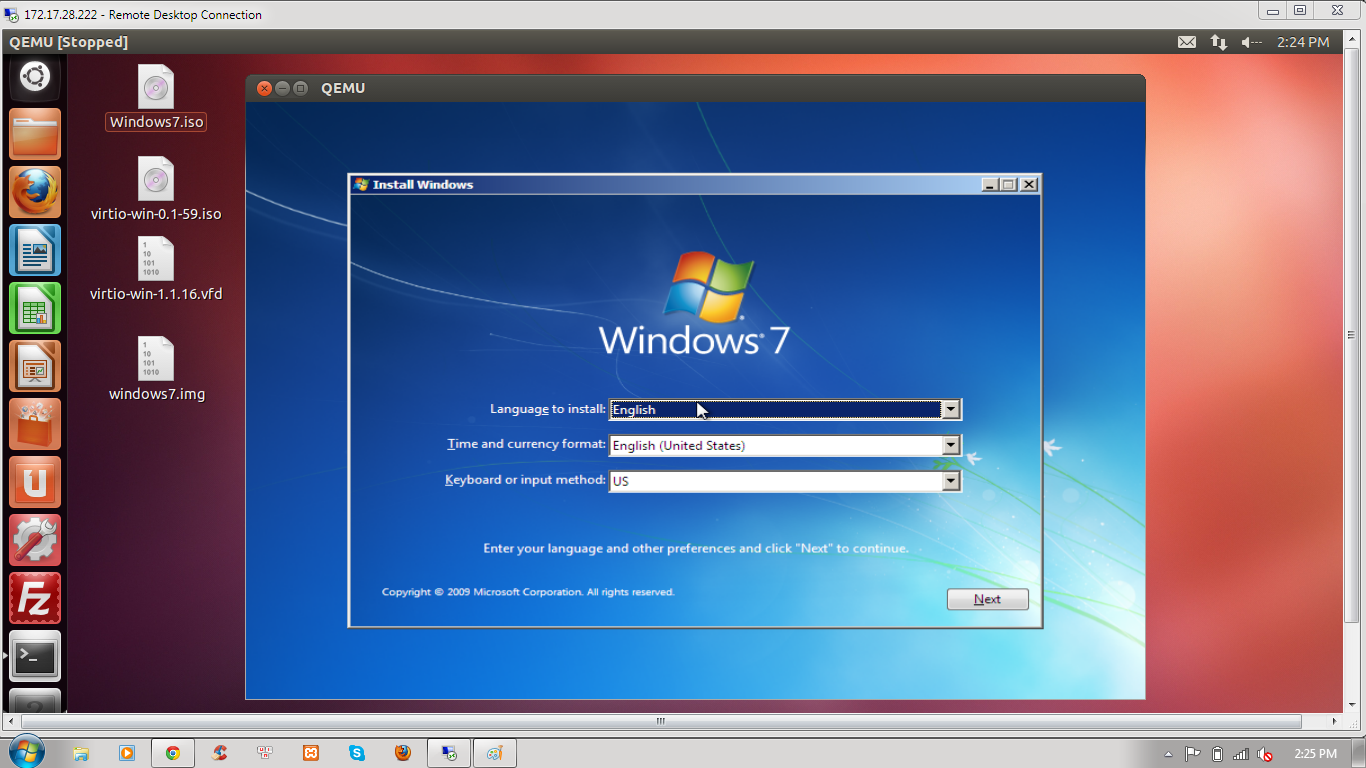Expand the Language to install dropdown

point(951,409)
